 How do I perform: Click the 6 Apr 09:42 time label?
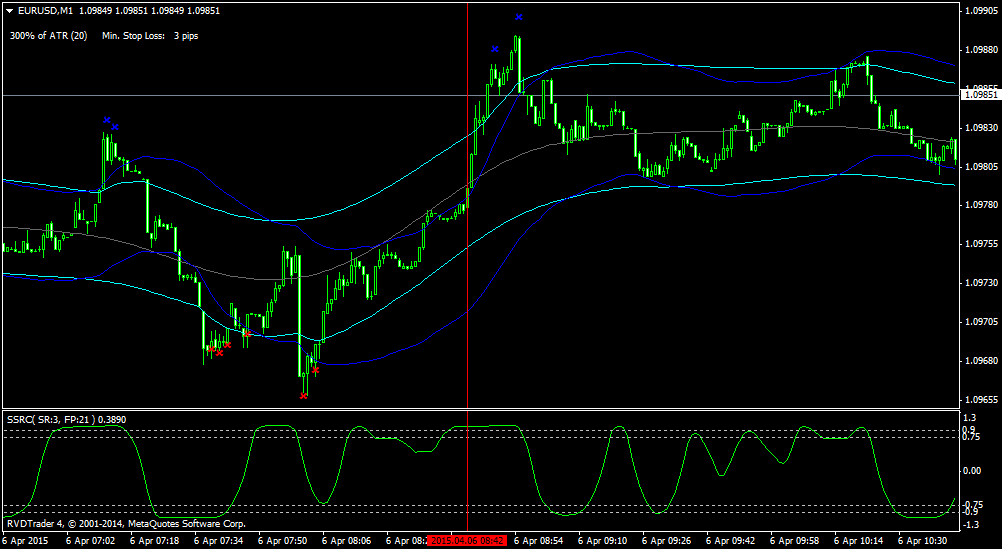pyautogui.click(x=730, y=541)
